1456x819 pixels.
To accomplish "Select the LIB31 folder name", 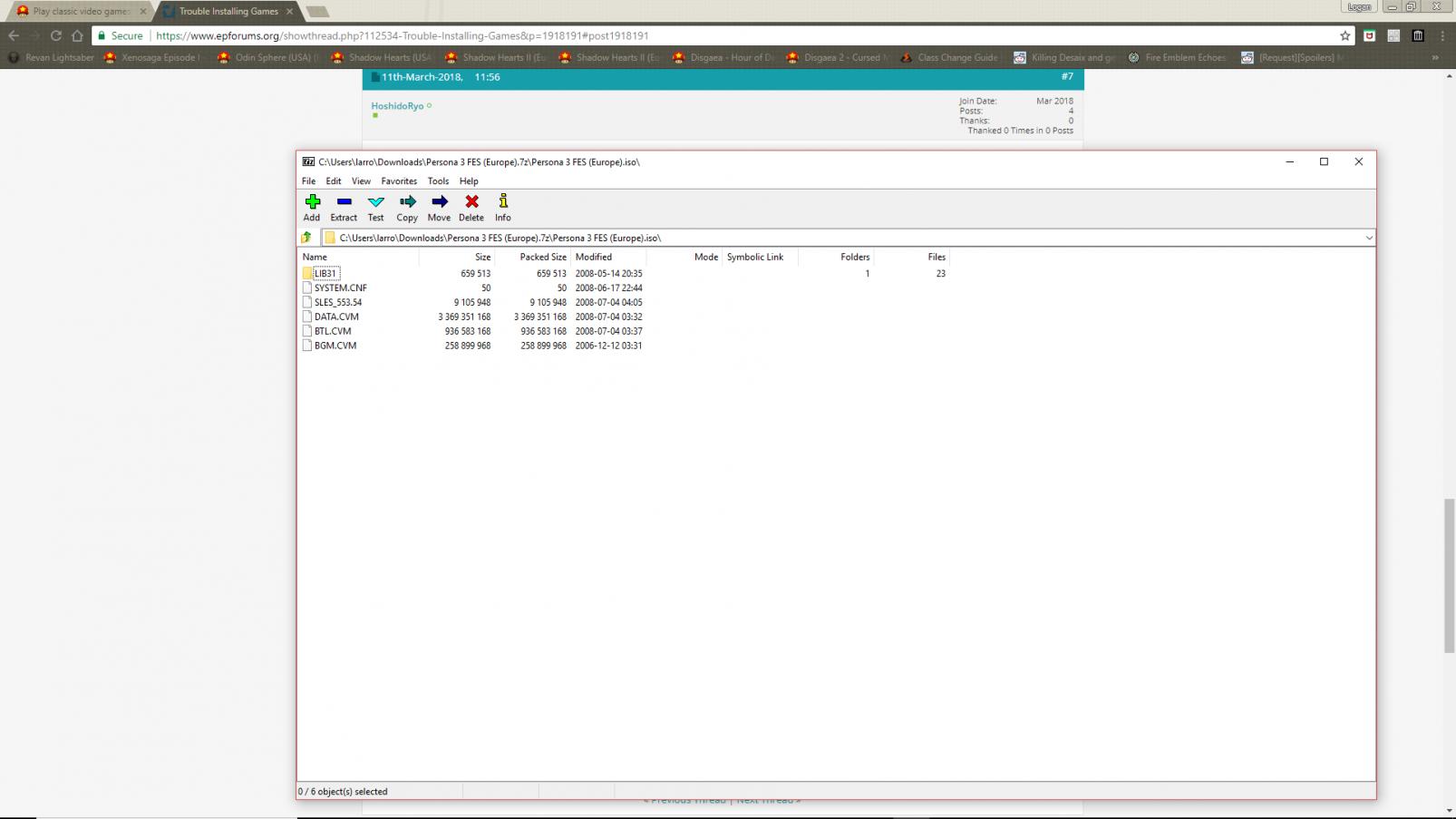I will tap(326, 273).
